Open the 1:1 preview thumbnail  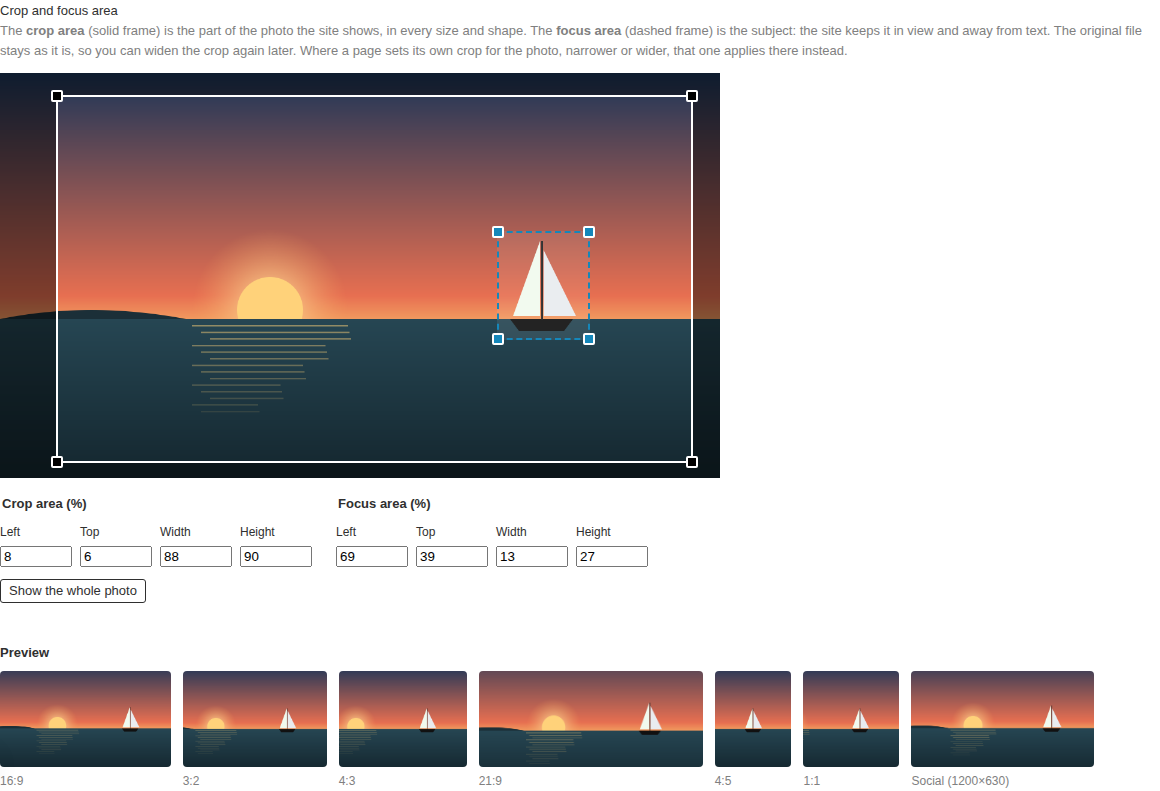point(851,718)
